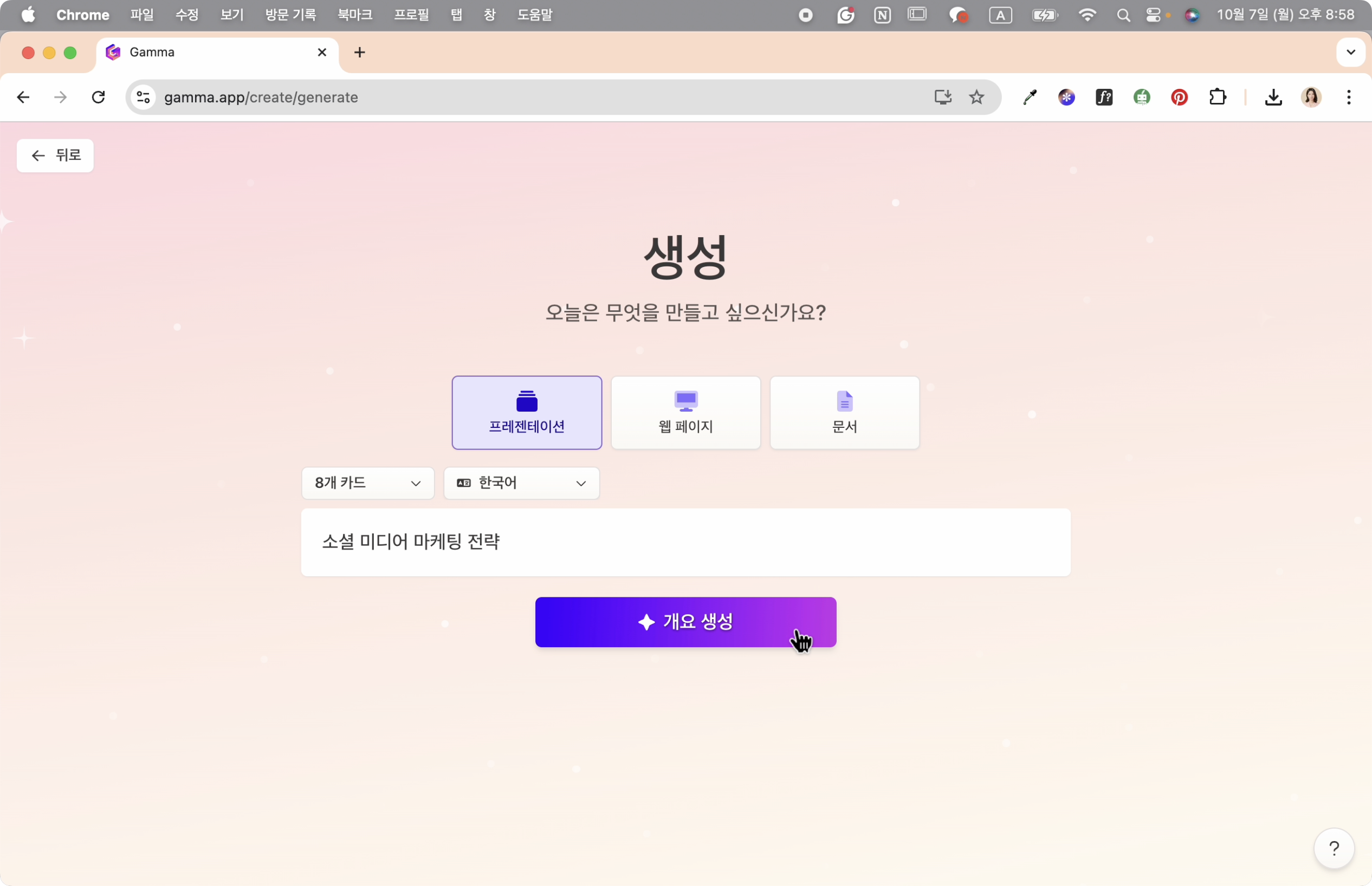Expand the 8개 카드 dropdown
1372x886 pixels.
pyautogui.click(x=368, y=483)
